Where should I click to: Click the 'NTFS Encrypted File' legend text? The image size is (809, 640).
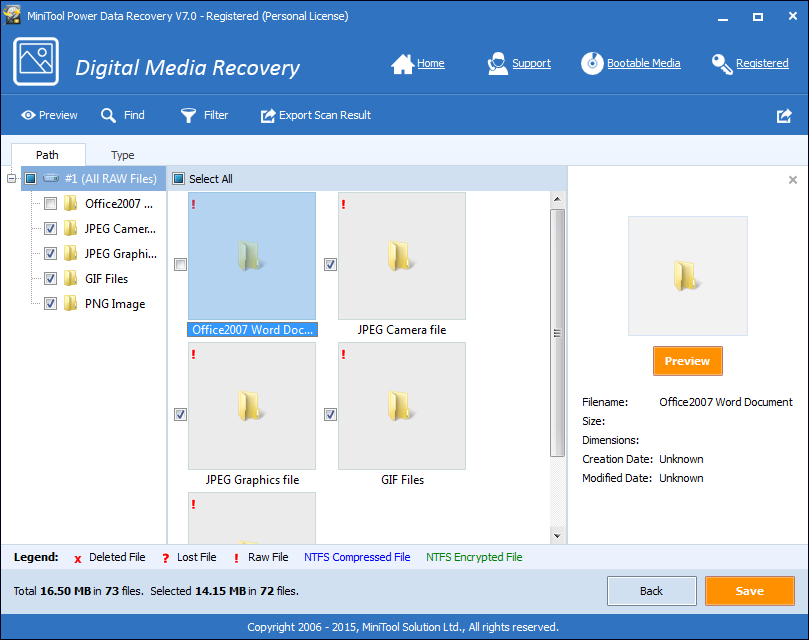tap(474, 557)
